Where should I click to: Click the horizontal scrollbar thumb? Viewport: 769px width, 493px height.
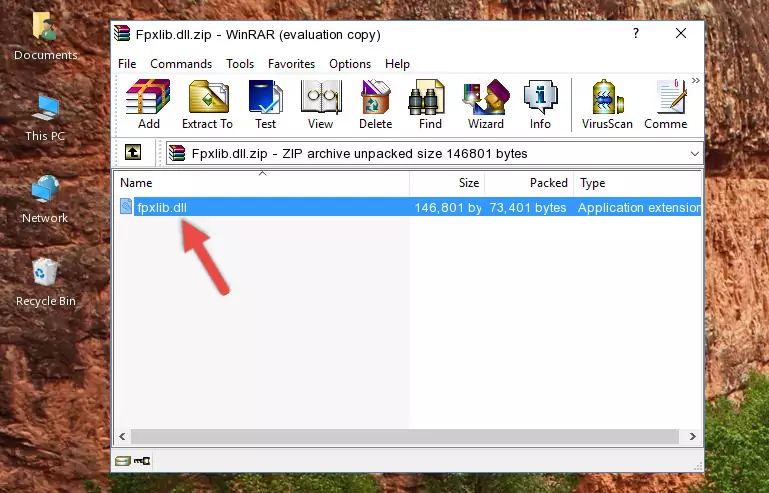[405, 436]
